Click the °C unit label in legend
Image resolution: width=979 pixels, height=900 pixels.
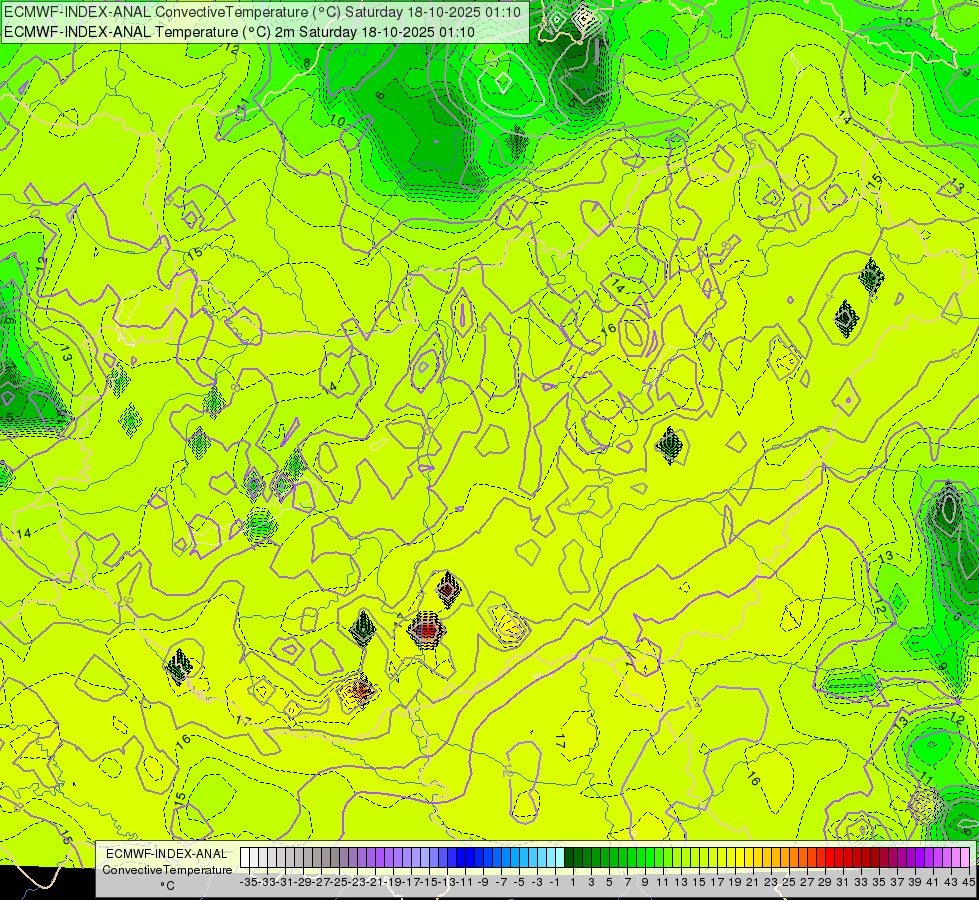coord(167,886)
